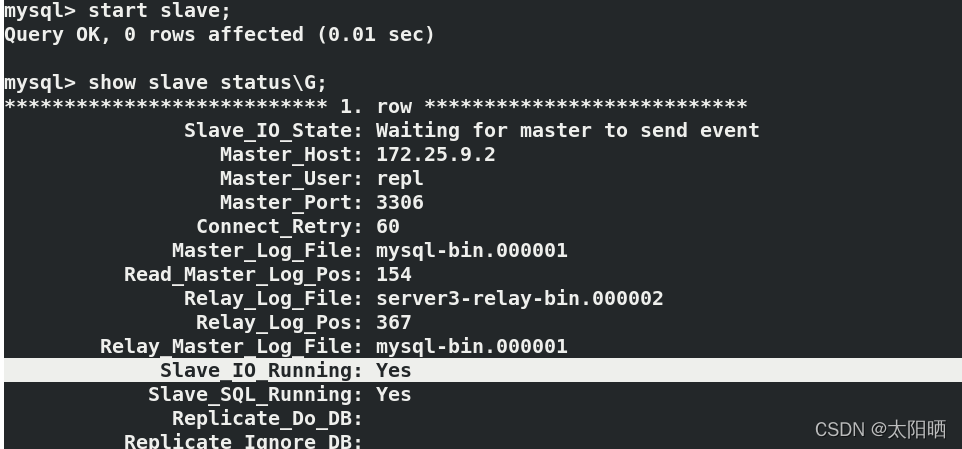The image size is (962, 449).
Task: Click the Read_Master_Log_Pos value 154
Action: click(393, 274)
